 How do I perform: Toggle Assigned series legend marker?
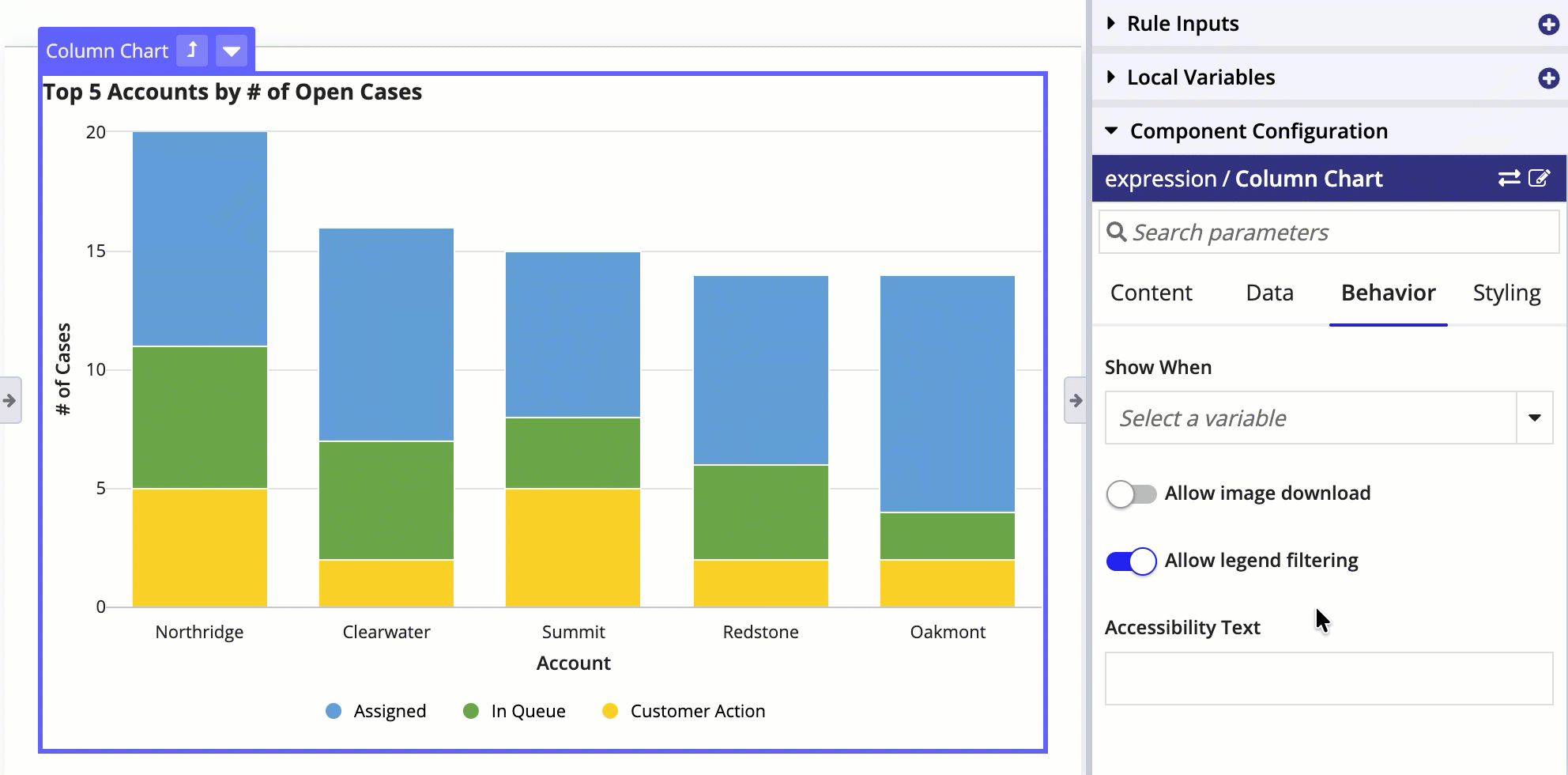tap(334, 711)
